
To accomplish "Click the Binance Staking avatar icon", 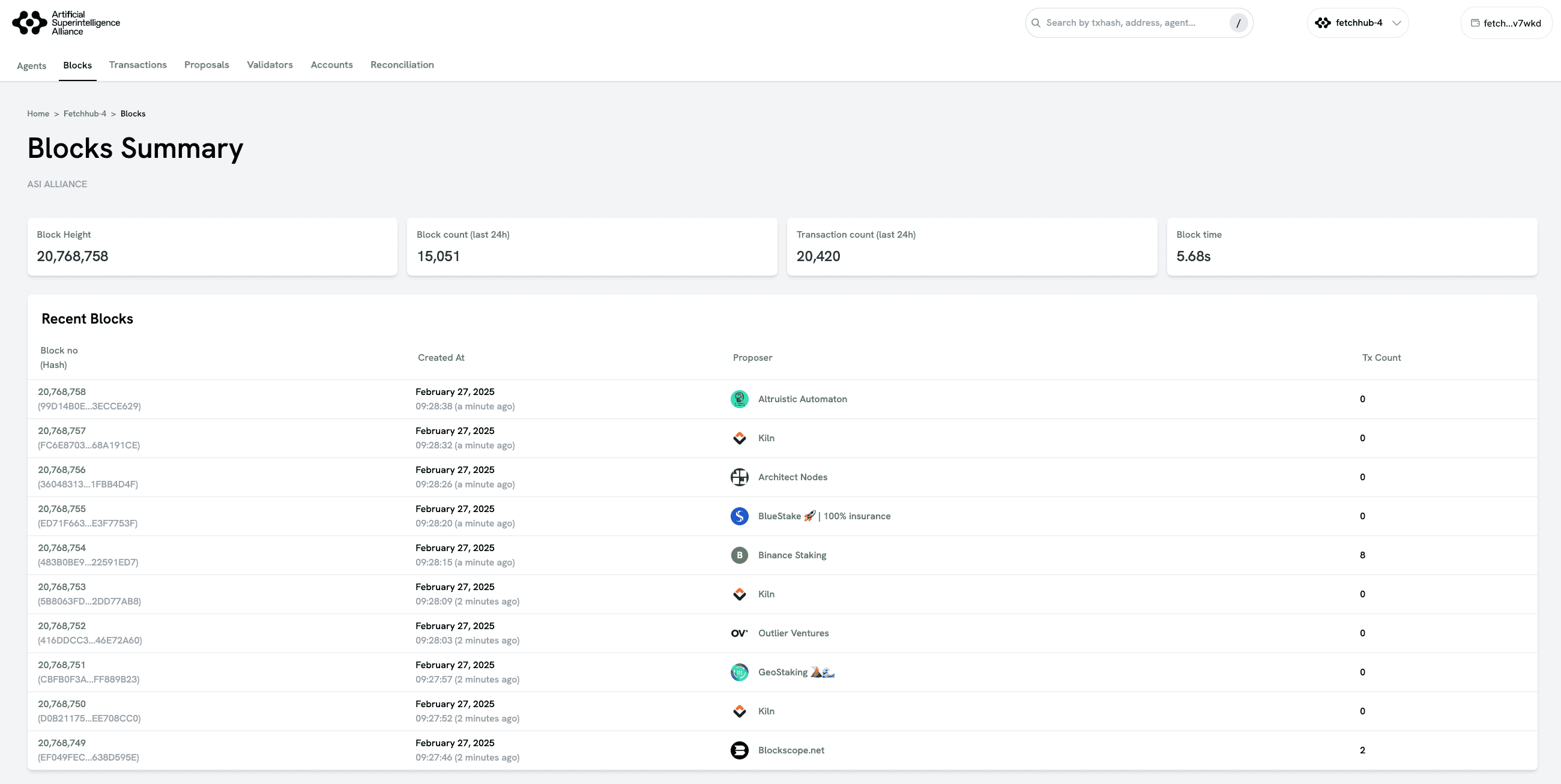I will (x=739, y=555).
